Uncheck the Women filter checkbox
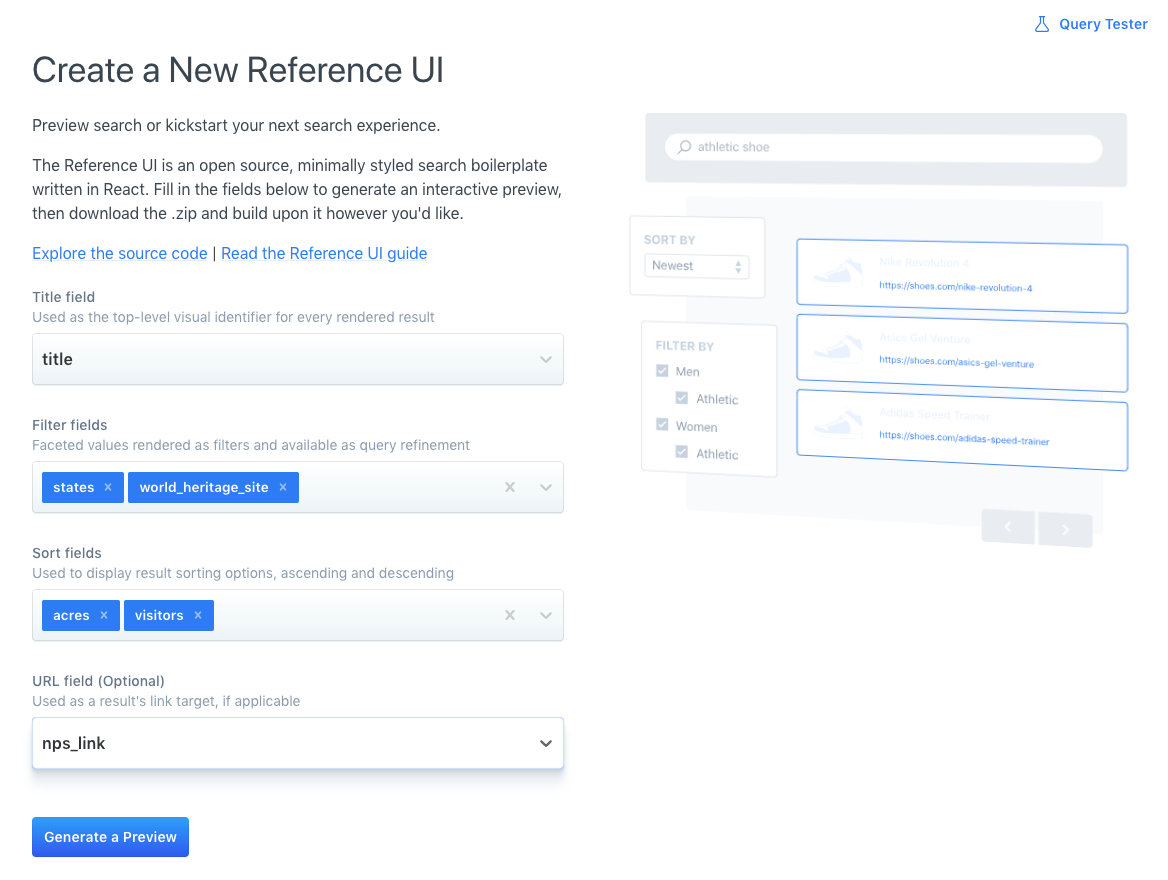 click(661, 424)
